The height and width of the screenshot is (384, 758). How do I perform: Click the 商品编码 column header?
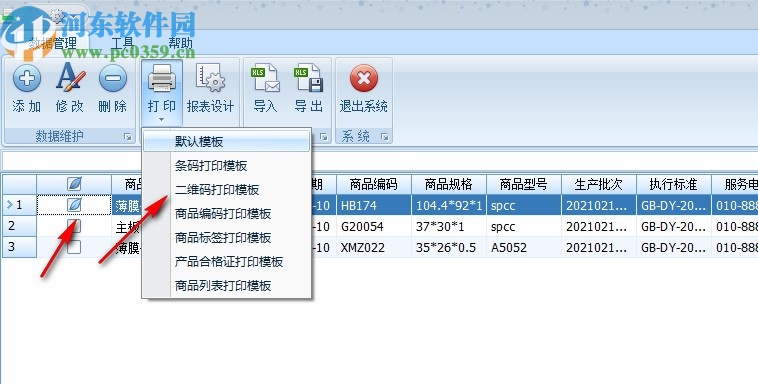pos(374,184)
